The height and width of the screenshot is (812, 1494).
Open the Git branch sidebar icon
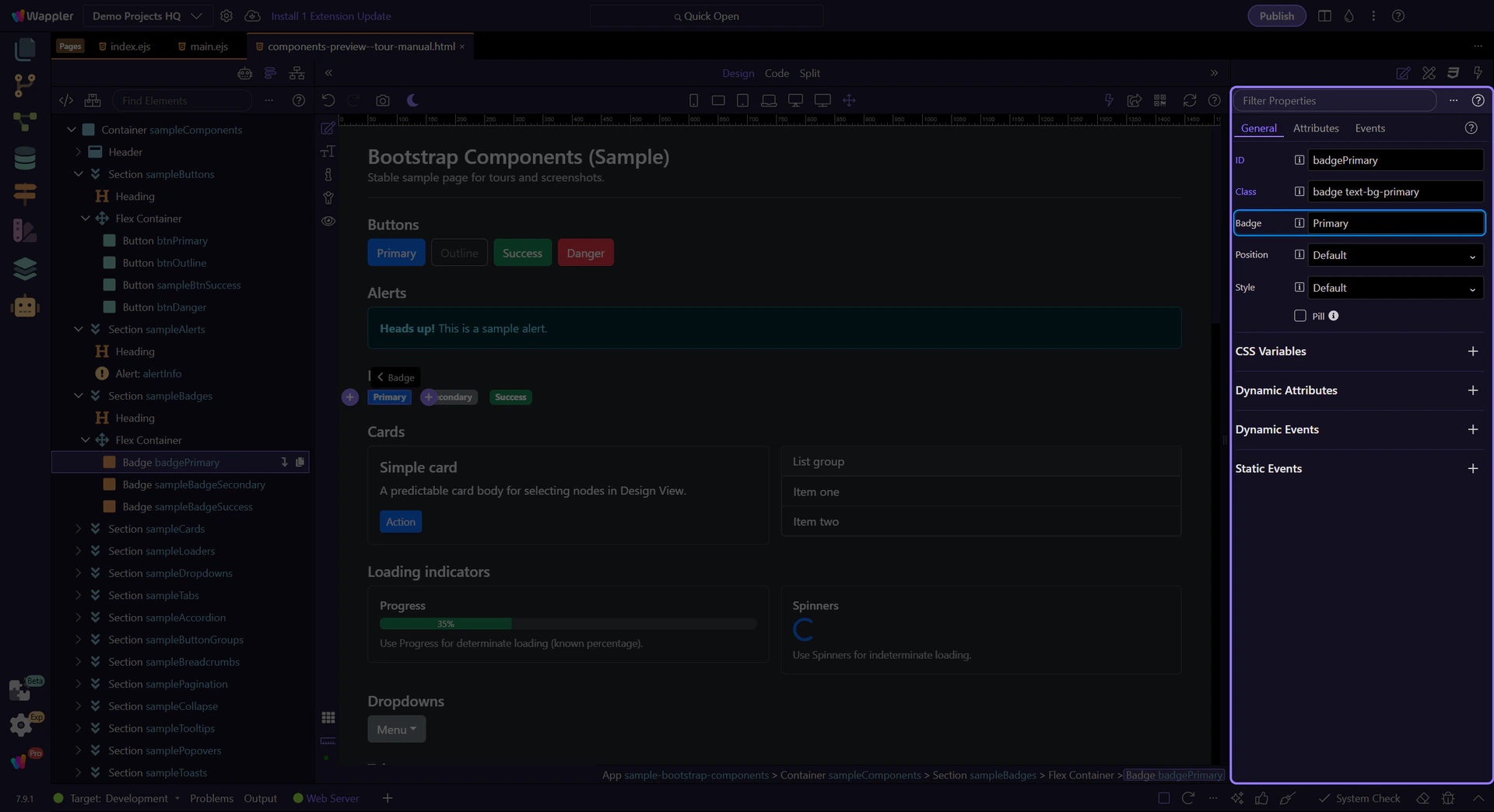(25, 86)
